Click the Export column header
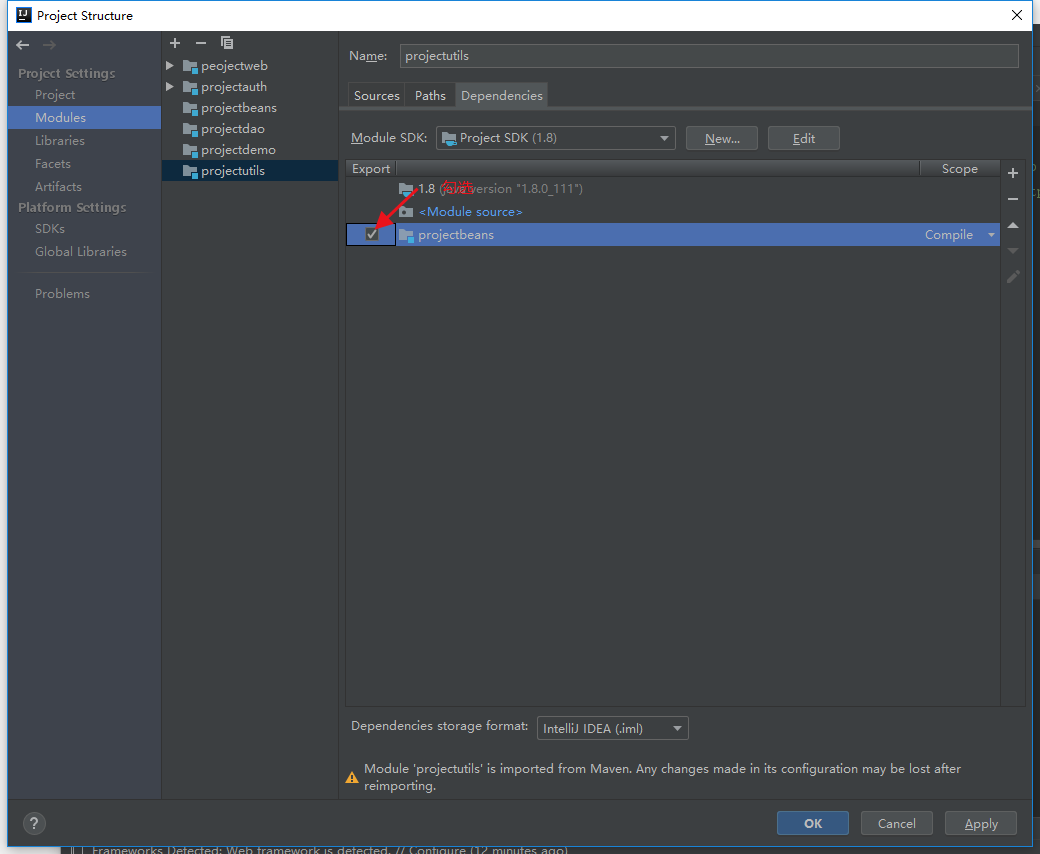The height and width of the screenshot is (854, 1040). coord(371,168)
